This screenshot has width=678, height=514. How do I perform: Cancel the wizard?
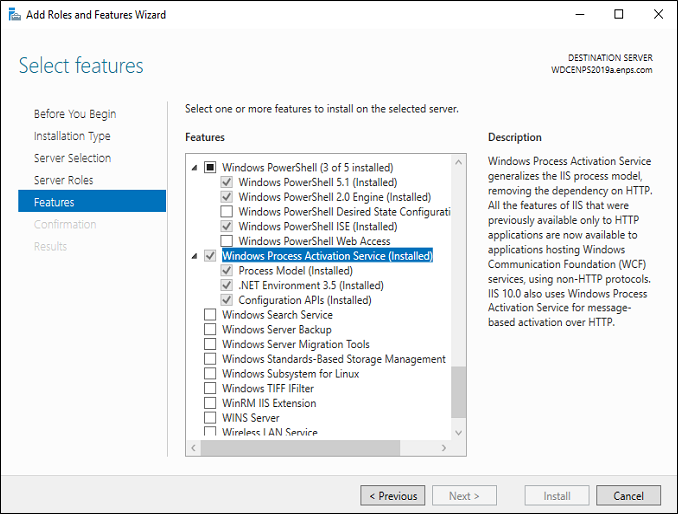tap(628, 495)
